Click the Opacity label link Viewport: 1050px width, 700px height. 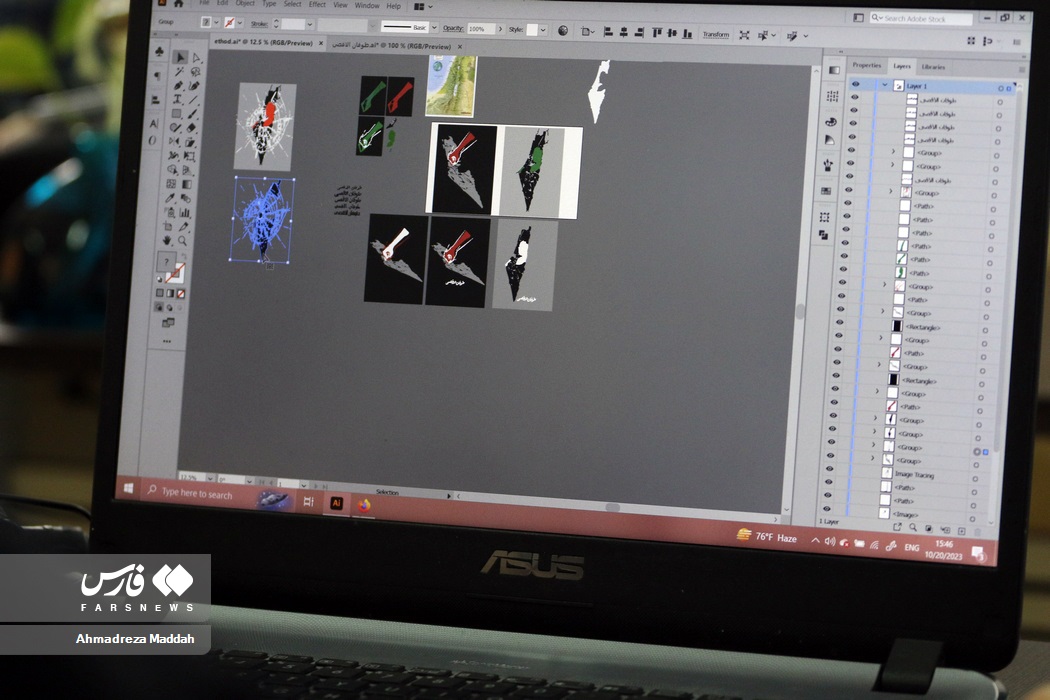point(453,28)
